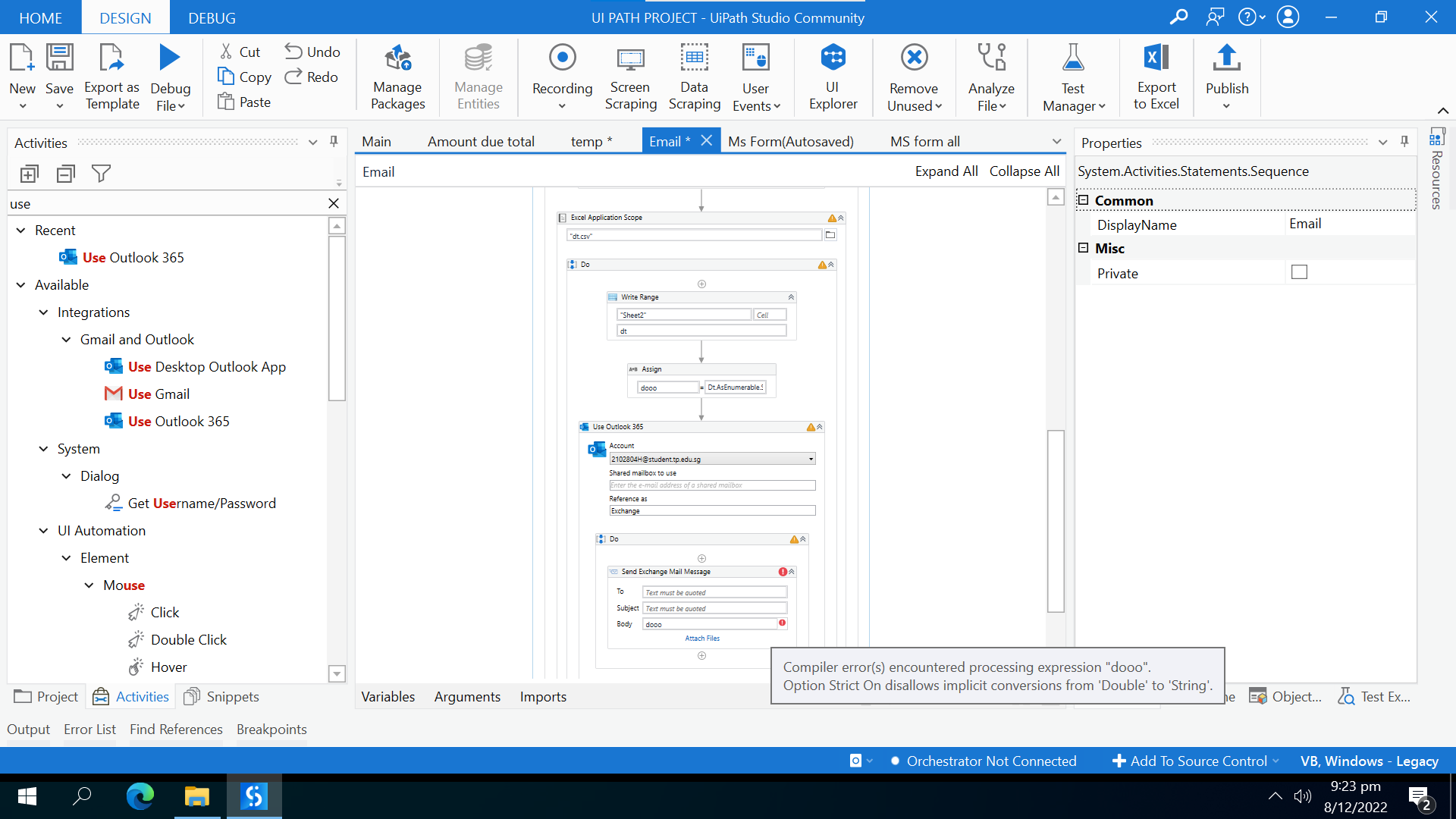Open the Outlook Account dropdown
Viewport: 1456px width, 819px height.
click(x=811, y=459)
